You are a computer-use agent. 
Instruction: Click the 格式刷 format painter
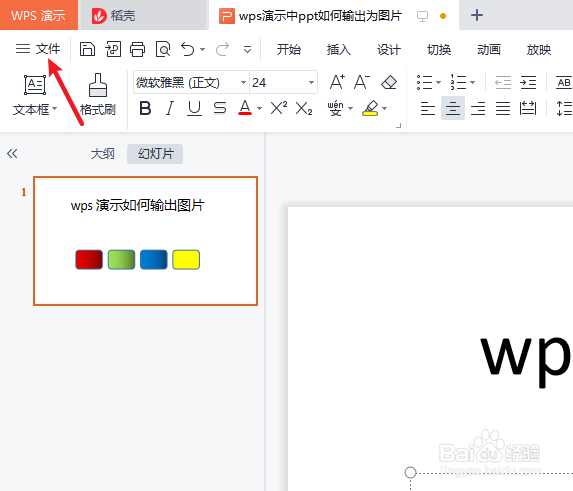(x=98, y=95)
